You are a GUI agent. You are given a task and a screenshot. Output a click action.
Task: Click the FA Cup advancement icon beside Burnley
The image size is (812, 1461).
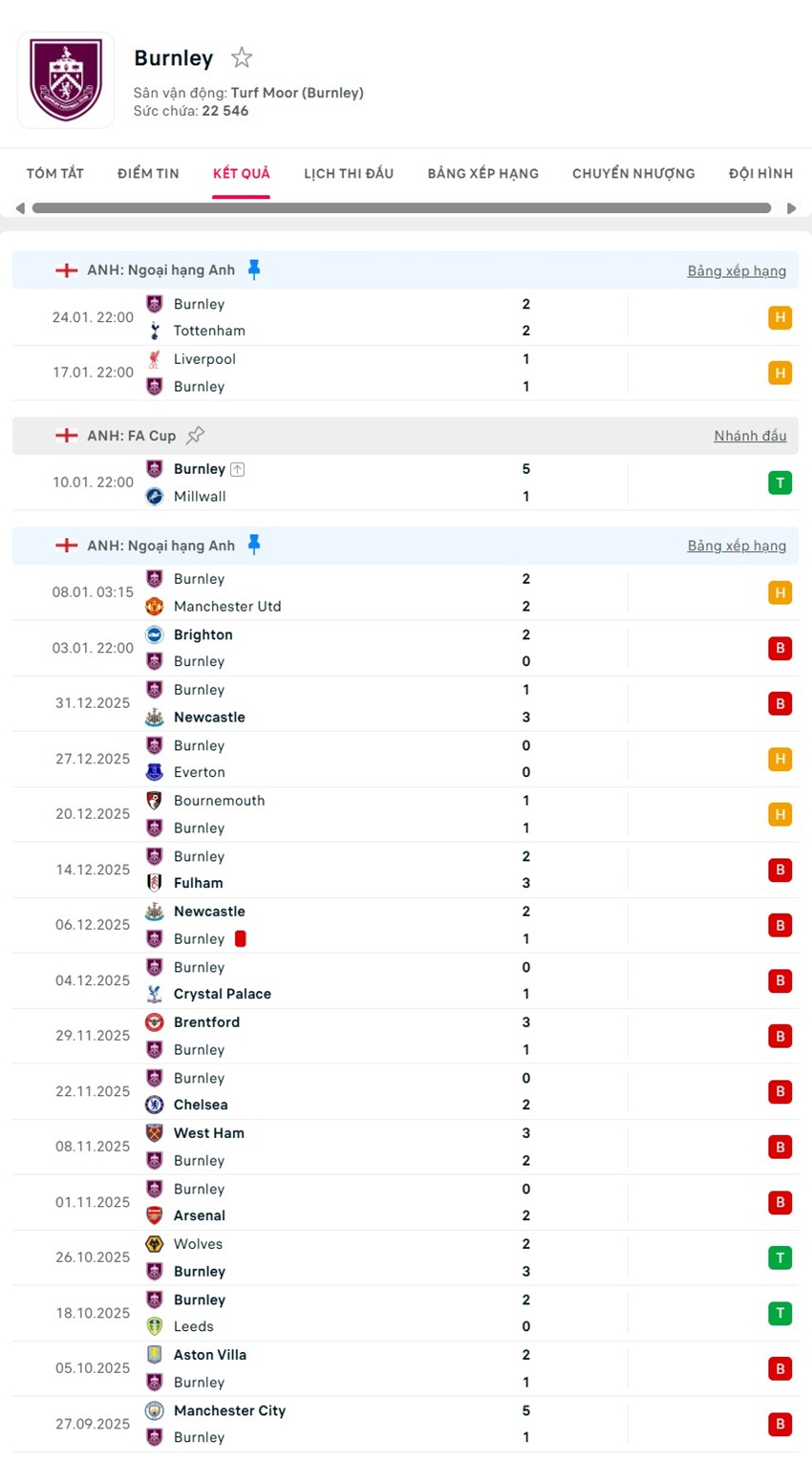tap(238, 469)
